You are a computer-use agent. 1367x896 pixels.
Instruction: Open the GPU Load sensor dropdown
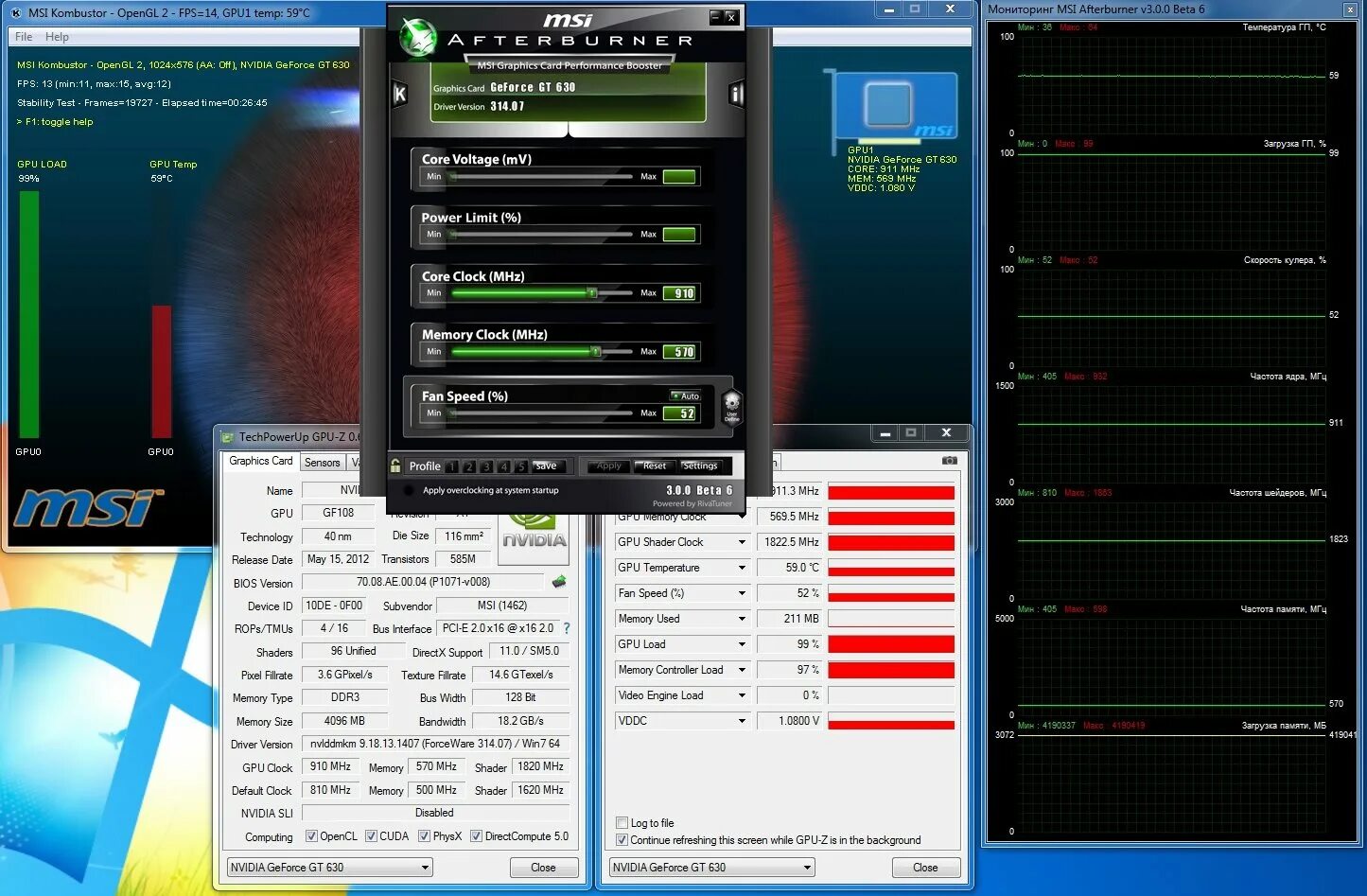click(x=742, y=644)
